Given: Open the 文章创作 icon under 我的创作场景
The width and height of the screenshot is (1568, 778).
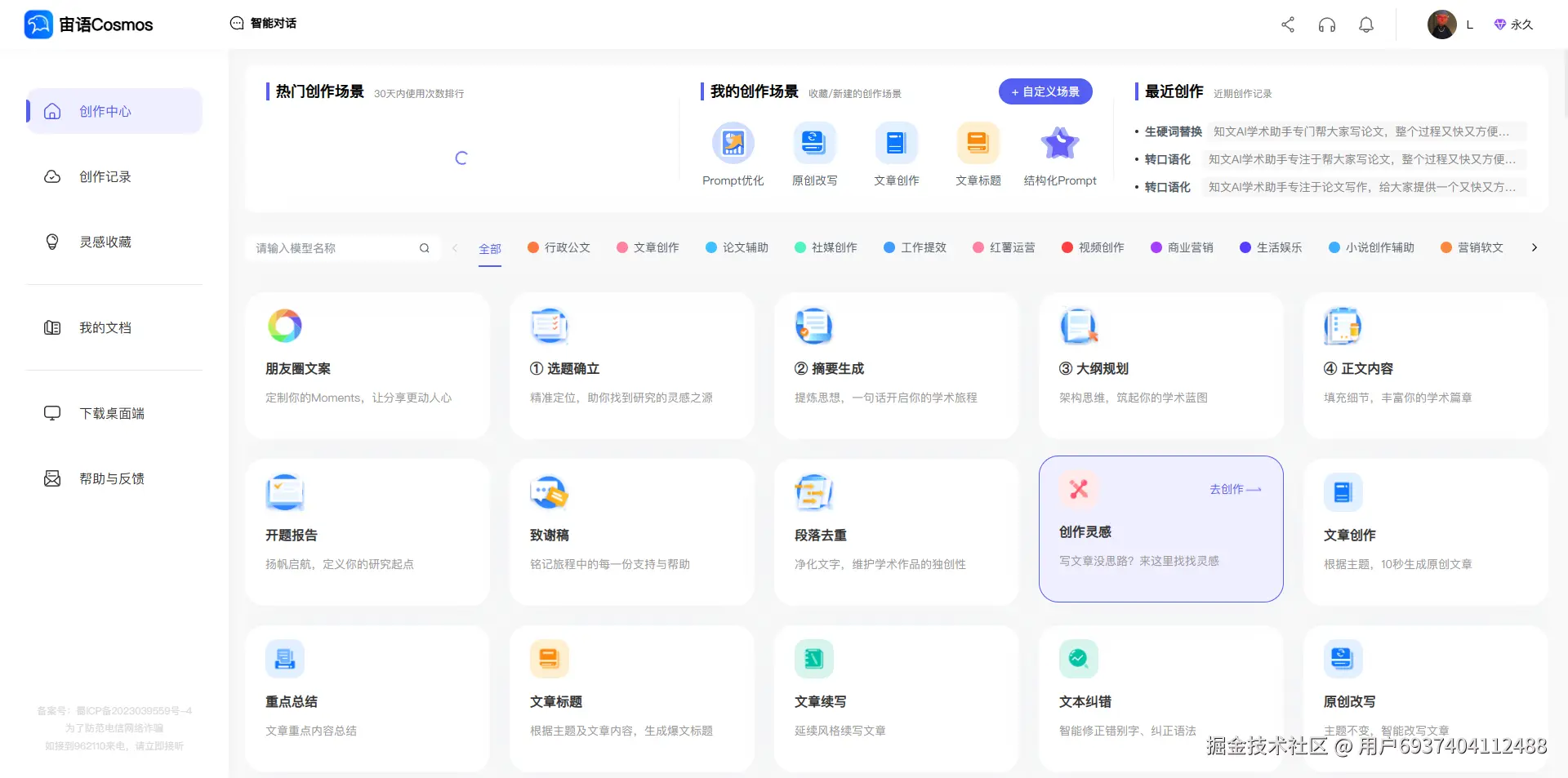Looking at the screenshot, I should pos(897,143).
